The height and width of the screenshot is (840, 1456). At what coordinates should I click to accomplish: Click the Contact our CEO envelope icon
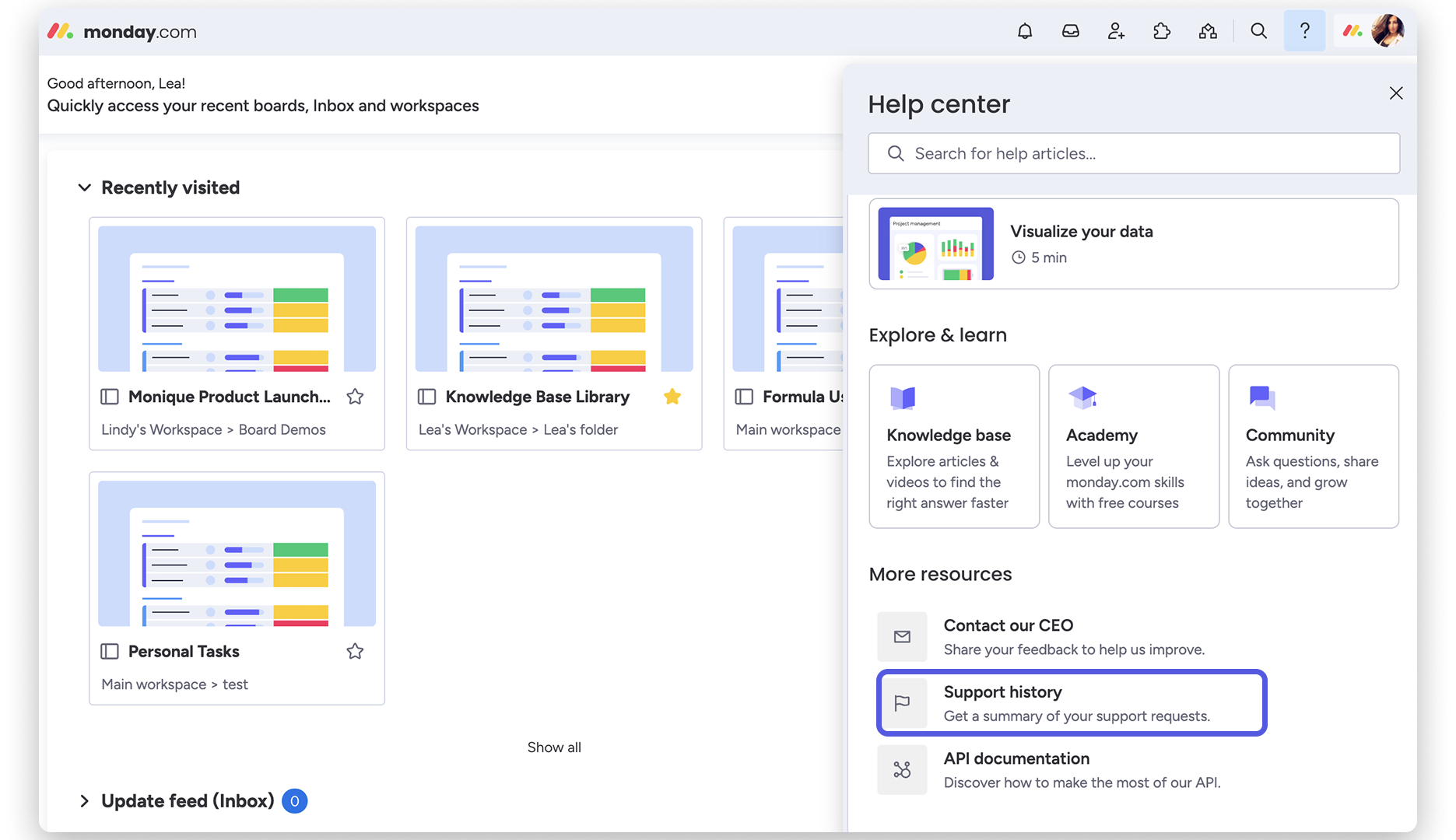pos(902,637)
